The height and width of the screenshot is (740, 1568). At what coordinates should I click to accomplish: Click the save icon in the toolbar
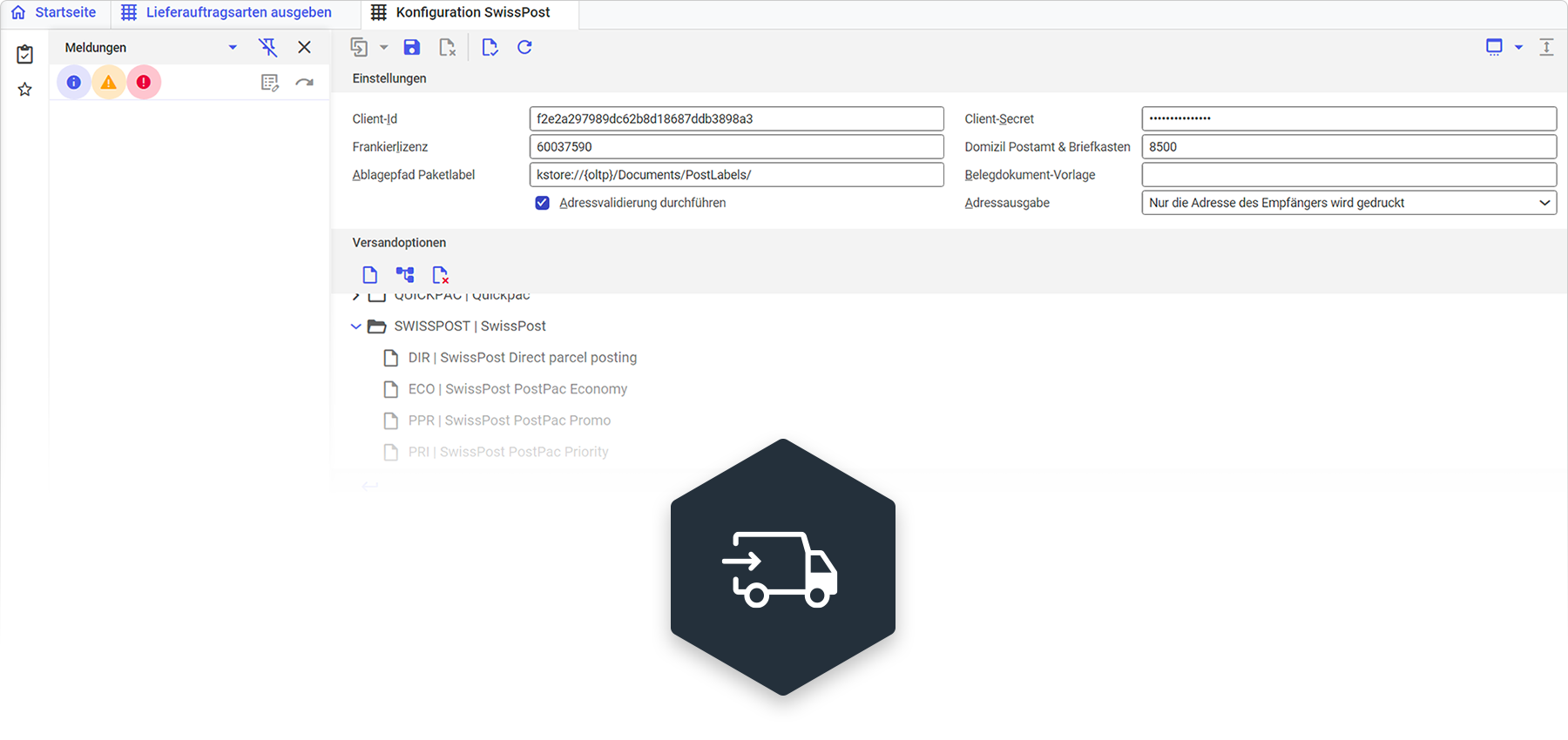point(412,48)
